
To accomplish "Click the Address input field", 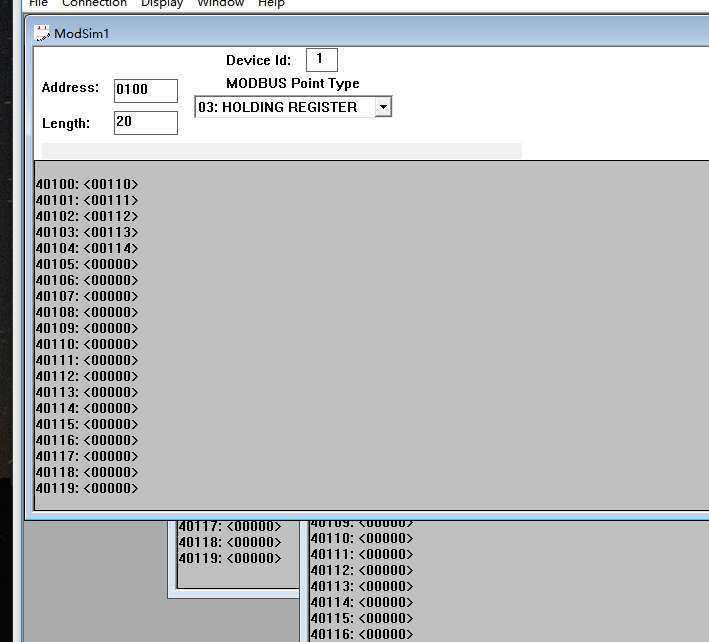I will [146, 90].
